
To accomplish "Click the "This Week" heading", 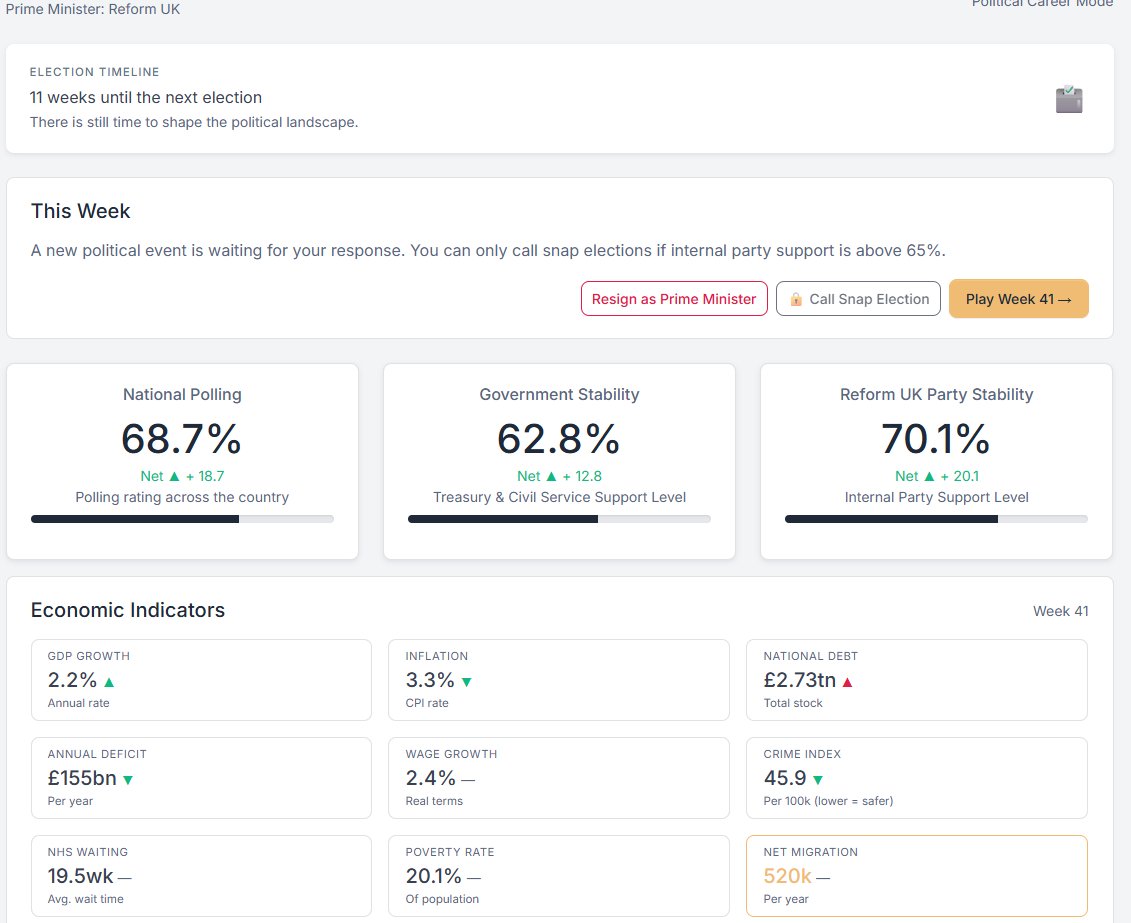I will (x=81, y=211).
